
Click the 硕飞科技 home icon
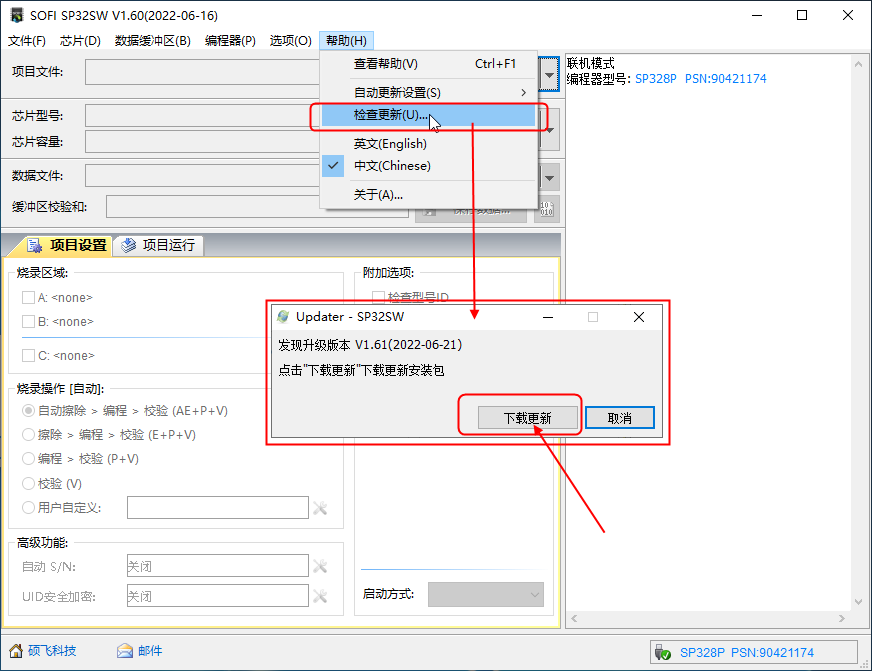coord(15,651)
